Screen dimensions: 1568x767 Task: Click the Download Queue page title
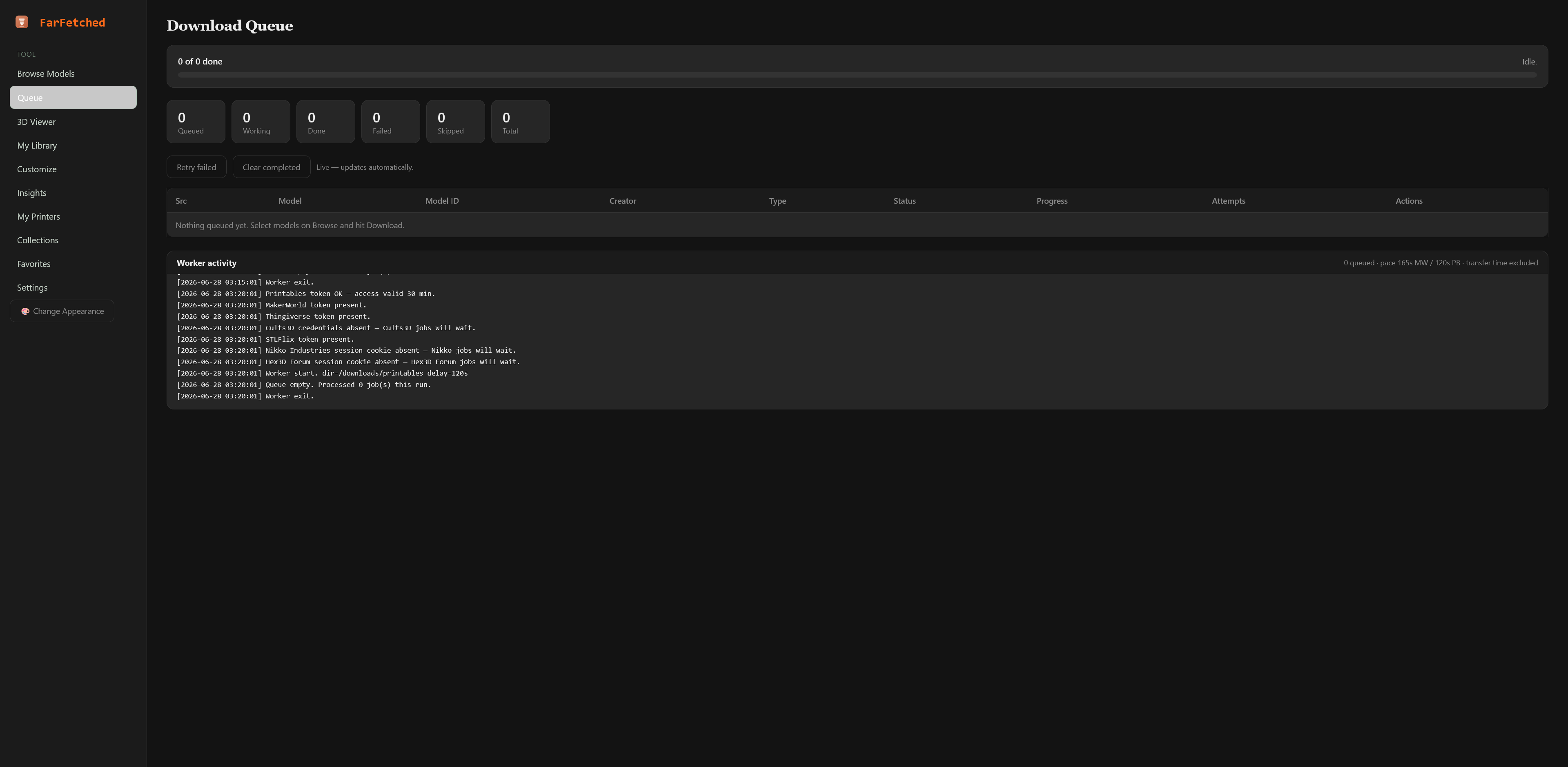pyautogui.click(x=230, y=26)
